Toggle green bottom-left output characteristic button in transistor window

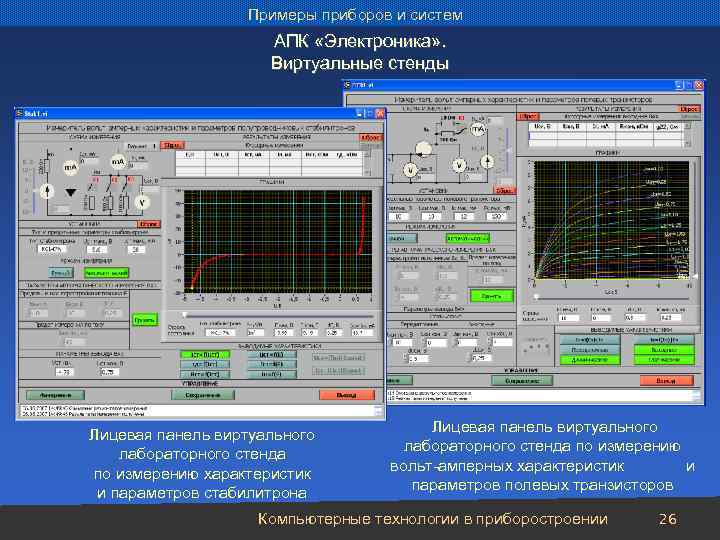590,360
